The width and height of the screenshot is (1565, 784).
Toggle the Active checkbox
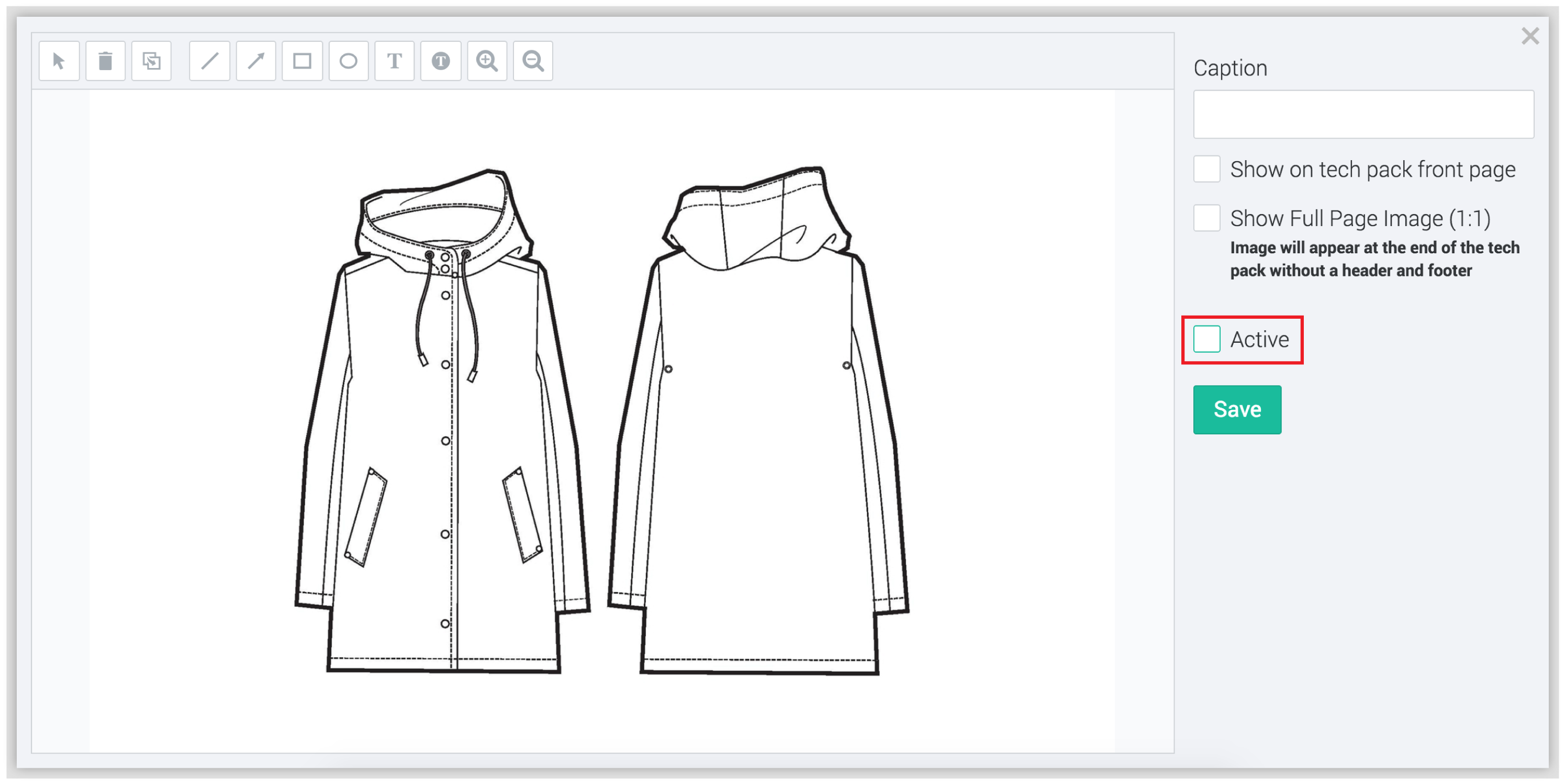(1206, 339)
